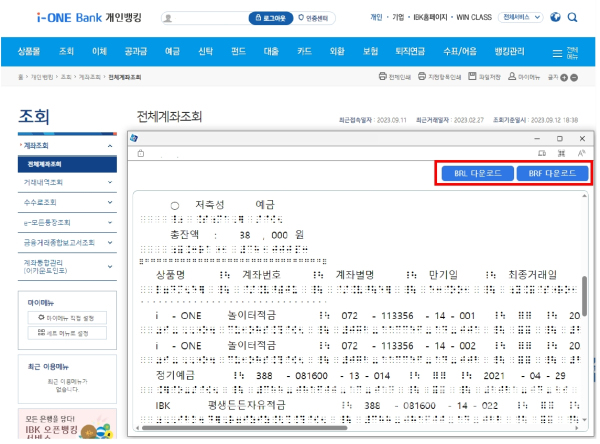The image size is (600, 444).
Task: Open the 카드 main menu
Action: pos(304,51)
